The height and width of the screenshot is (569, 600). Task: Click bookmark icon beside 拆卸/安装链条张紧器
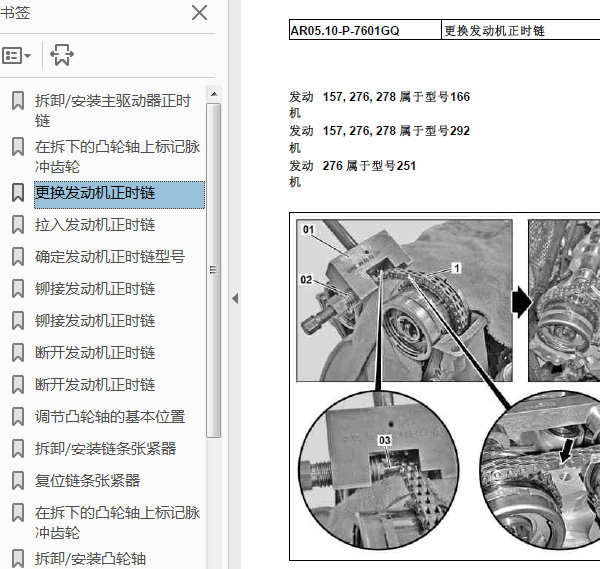tap(18, 449)
